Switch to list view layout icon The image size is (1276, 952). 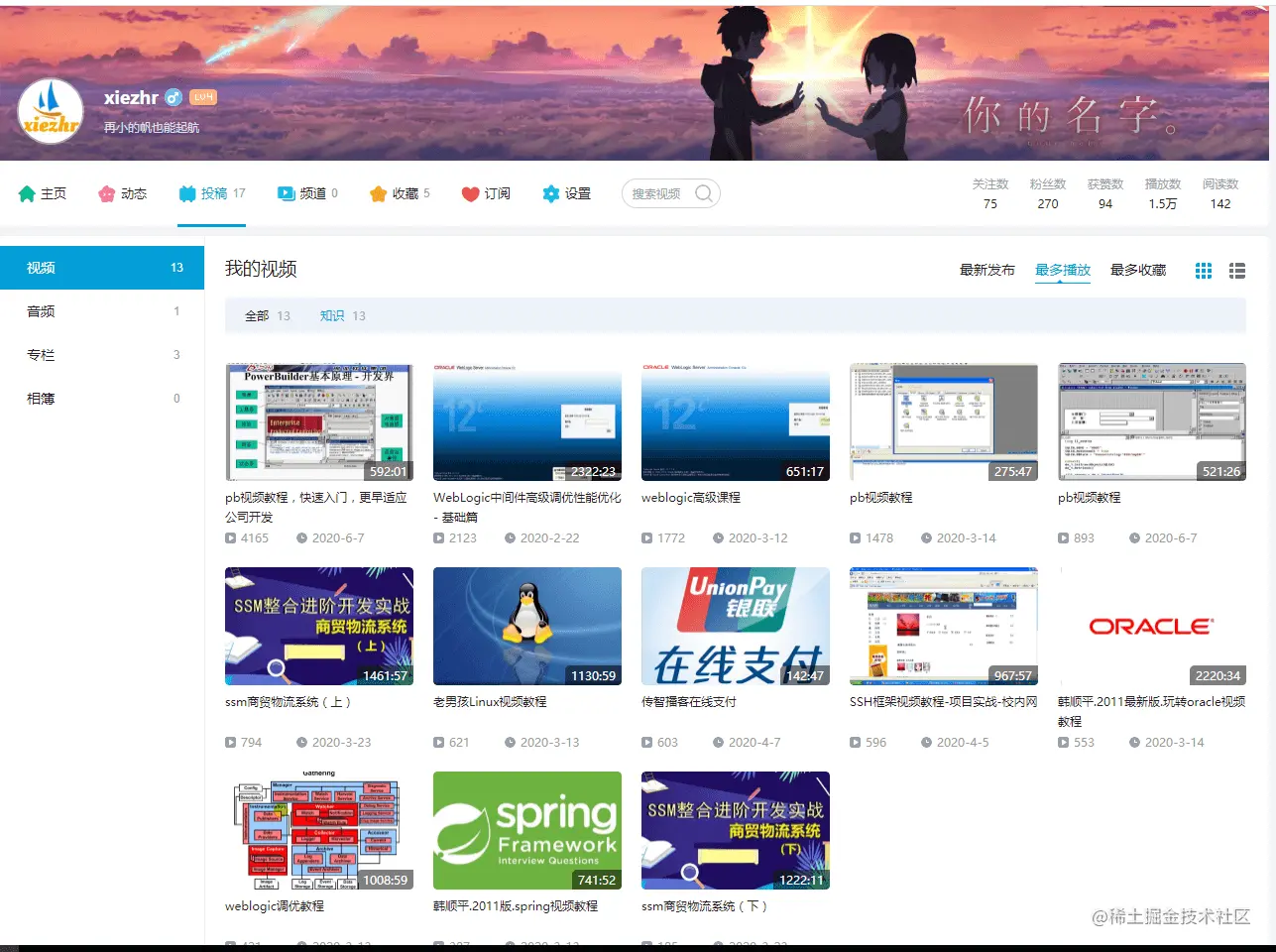click(1237, 270)
